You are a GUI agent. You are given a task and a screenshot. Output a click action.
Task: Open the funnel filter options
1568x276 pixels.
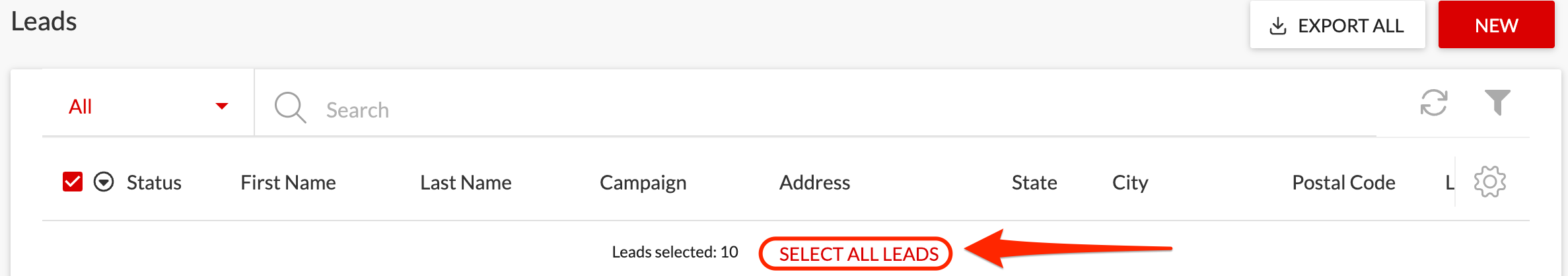[1497, 102]
